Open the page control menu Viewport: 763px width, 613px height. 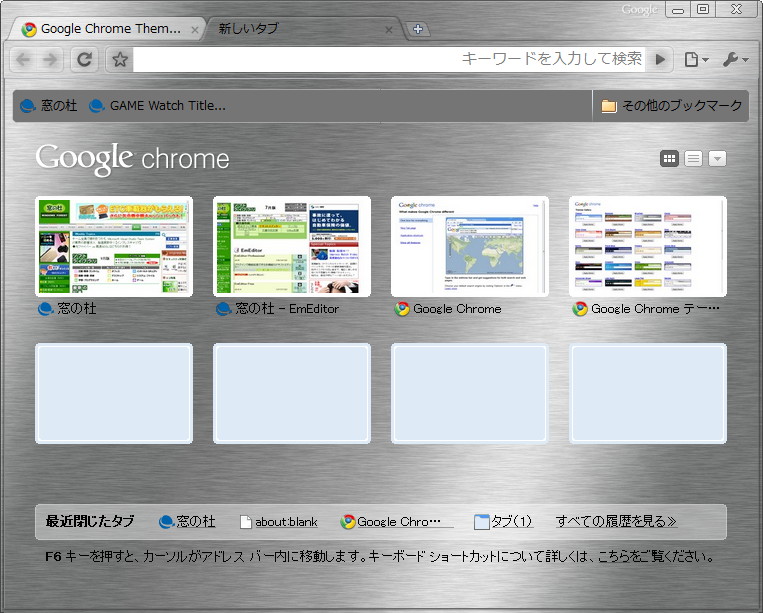pyautogui.click(x=696, y=59)
